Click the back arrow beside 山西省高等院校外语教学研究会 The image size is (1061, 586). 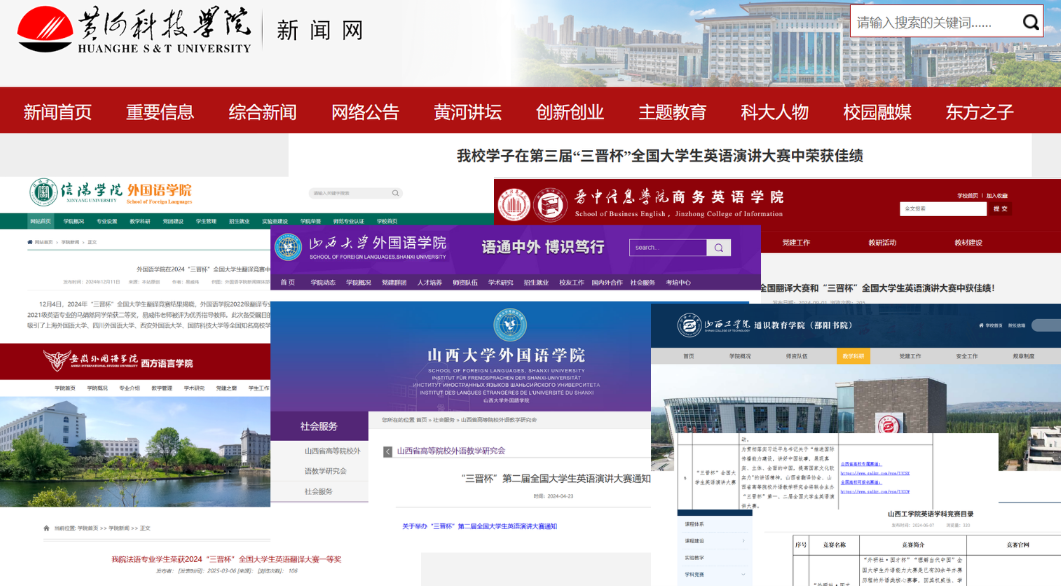tap(388, 451)
